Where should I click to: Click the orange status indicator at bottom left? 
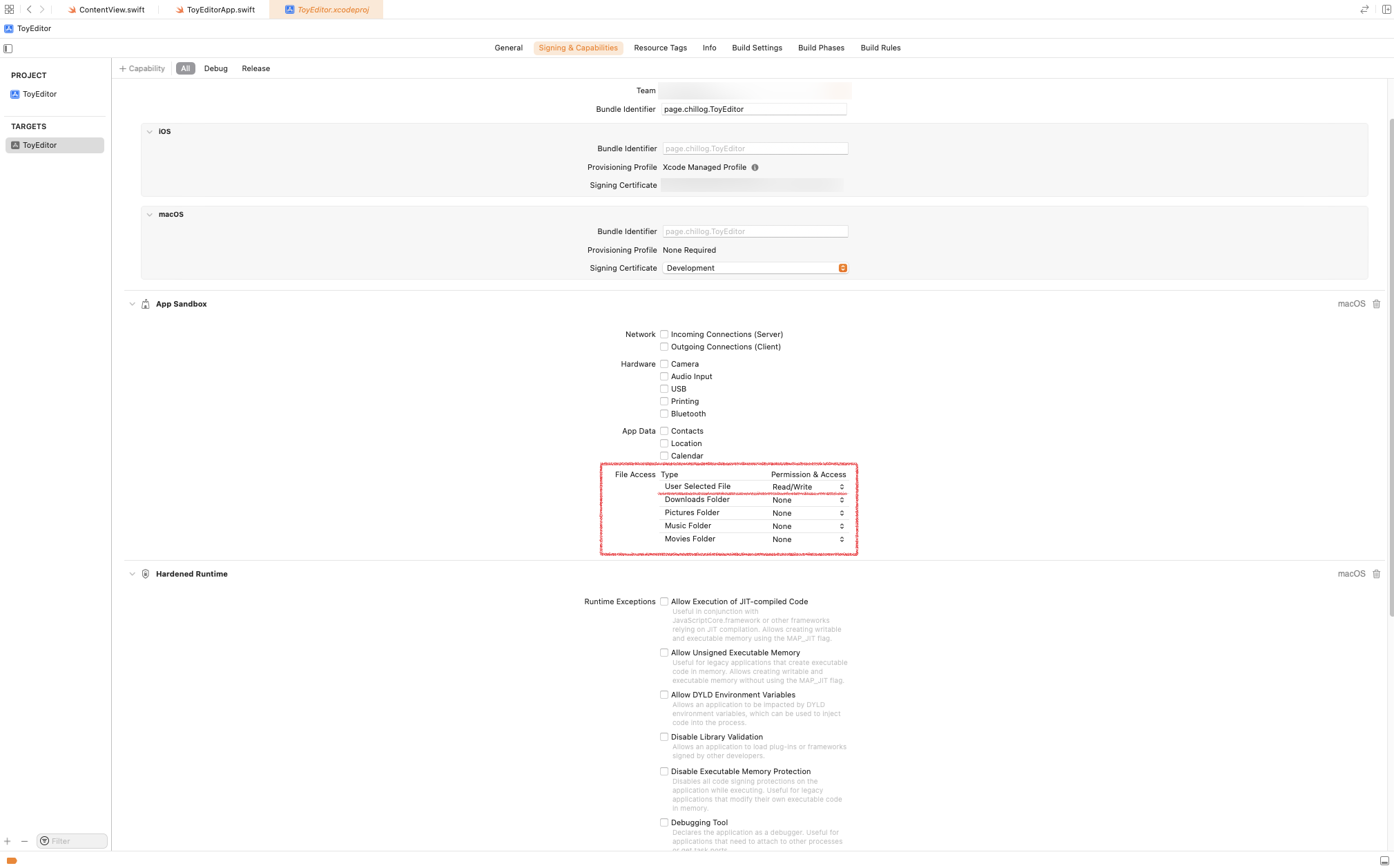click(12, 860)
